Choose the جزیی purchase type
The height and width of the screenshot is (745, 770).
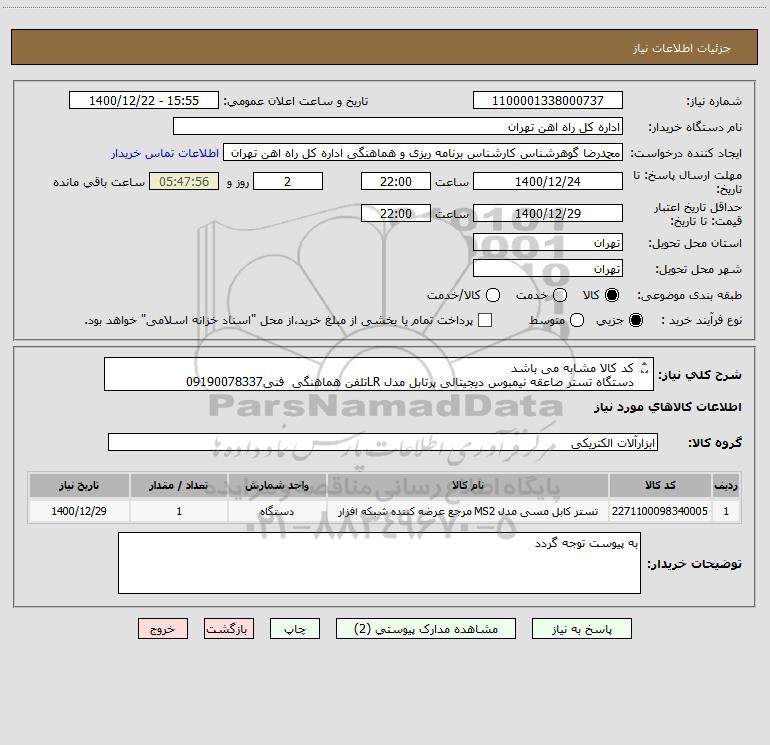[635, 320]
